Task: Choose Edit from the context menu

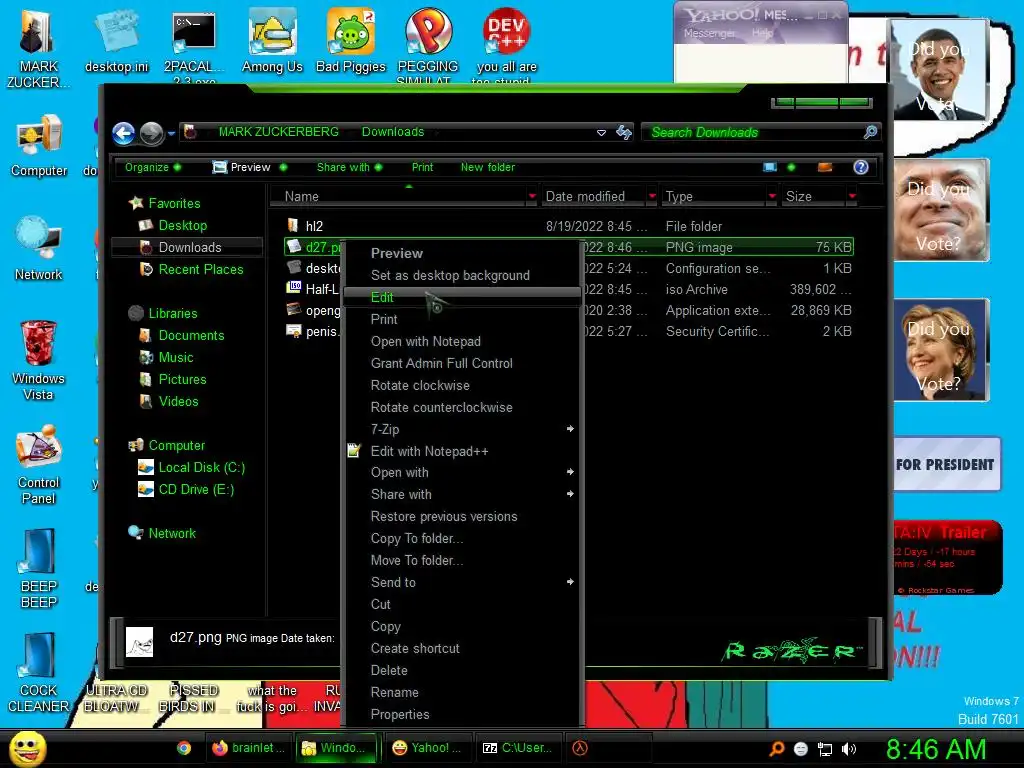Action: click(x=461, y=297)
